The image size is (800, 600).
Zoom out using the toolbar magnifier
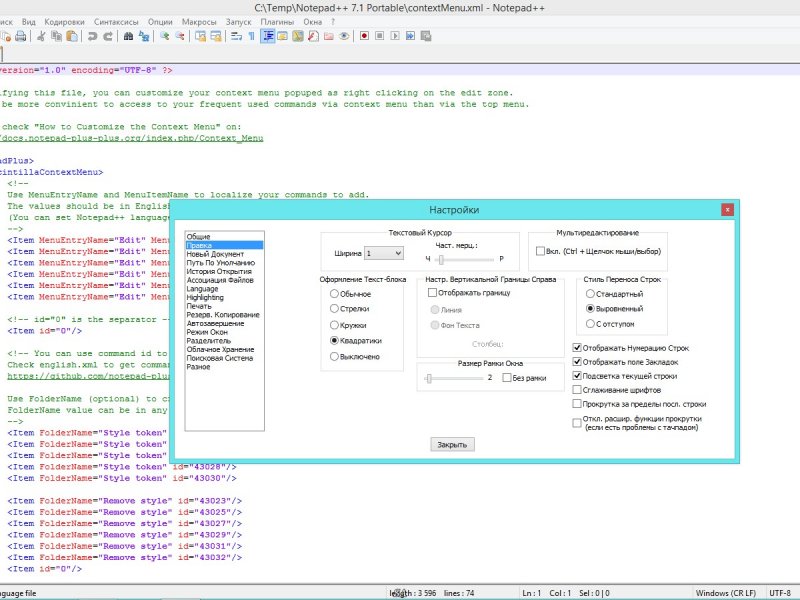tap(180, 36)
